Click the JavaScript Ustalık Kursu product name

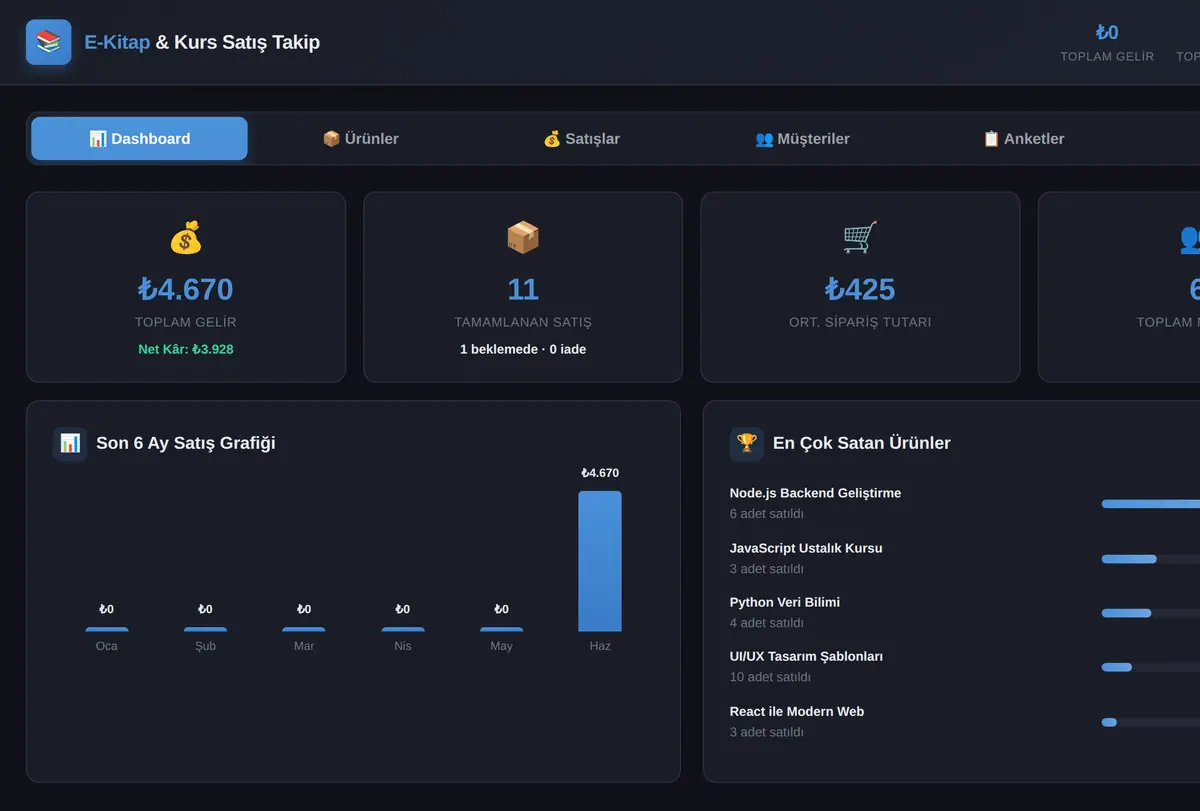806,548
